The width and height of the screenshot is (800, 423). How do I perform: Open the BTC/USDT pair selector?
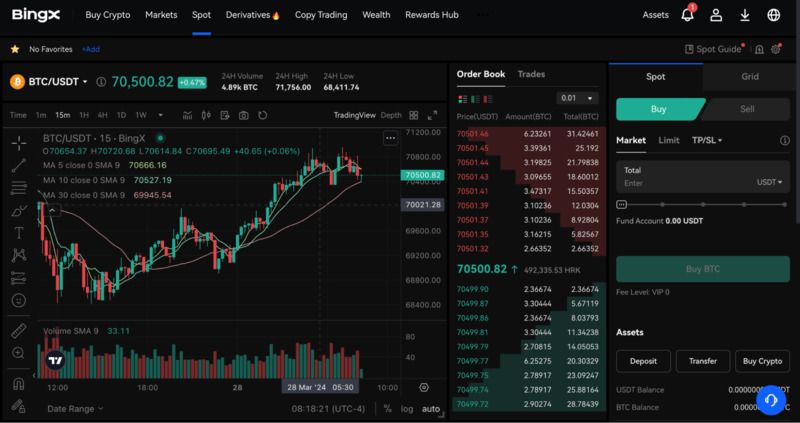tap(58, 82)
